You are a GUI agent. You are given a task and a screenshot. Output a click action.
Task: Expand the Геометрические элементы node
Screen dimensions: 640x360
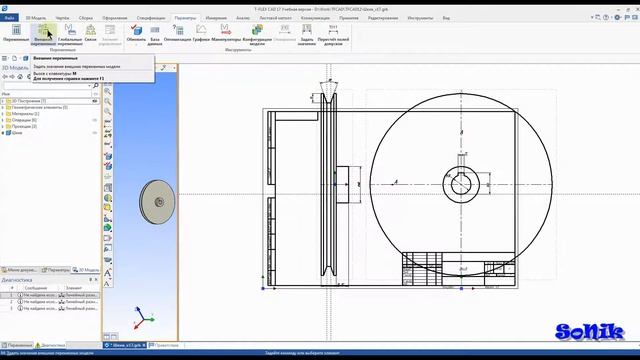3,107
